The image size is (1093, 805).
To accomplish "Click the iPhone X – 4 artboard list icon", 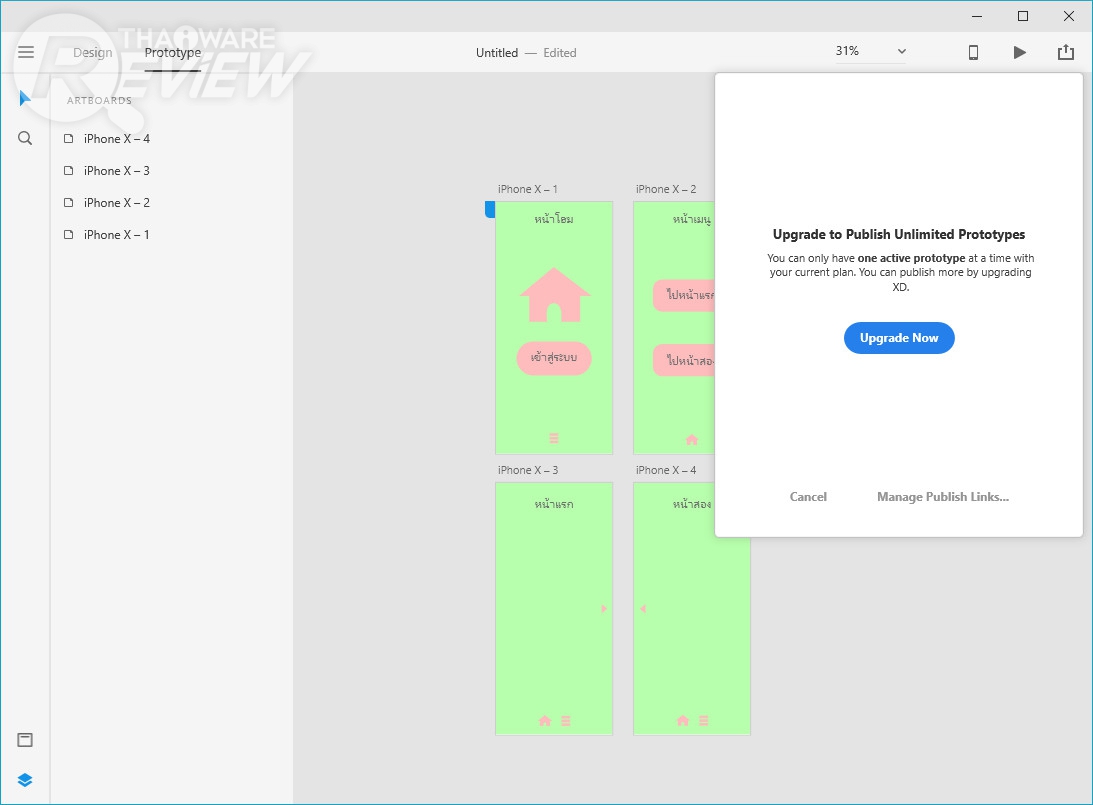I will click(x=68, y=139).
